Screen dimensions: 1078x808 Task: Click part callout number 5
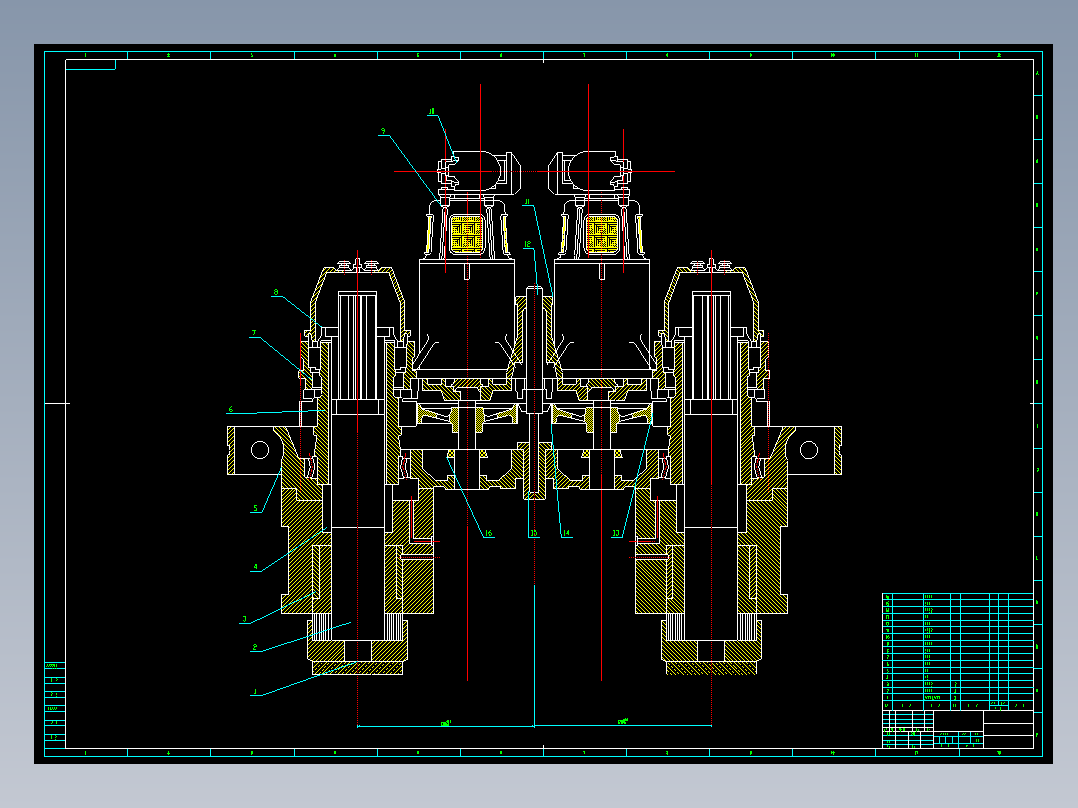tap(256, 508)
